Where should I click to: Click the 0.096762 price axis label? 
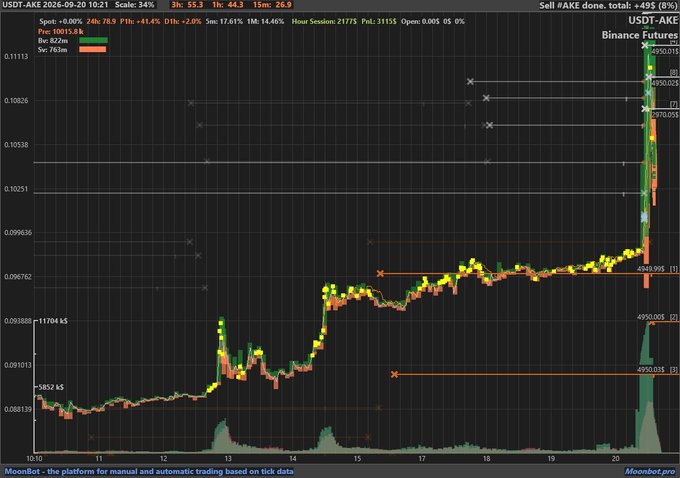click(18, 277)
